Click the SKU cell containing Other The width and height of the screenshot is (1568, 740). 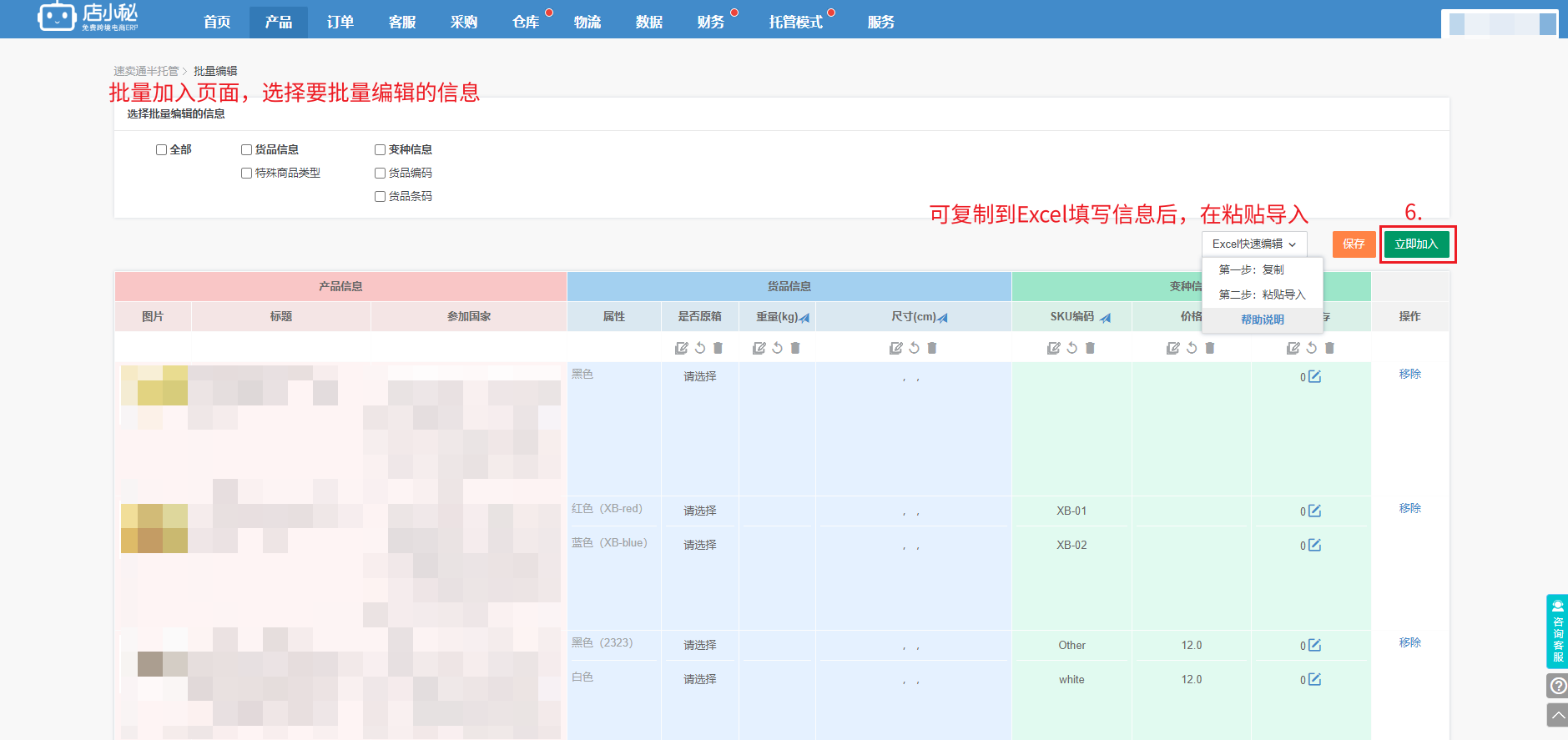(x=1071, y=645)
